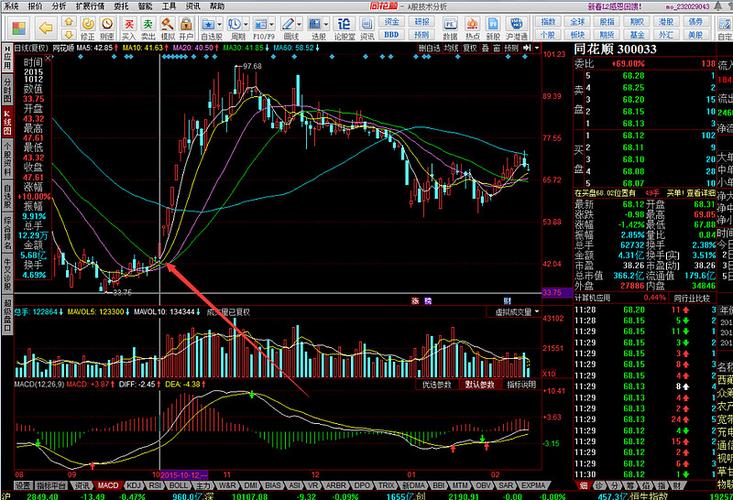This screenshot has width=733, height=500.
Task: Select the K线图 sidebar tab
Action: 7,122
